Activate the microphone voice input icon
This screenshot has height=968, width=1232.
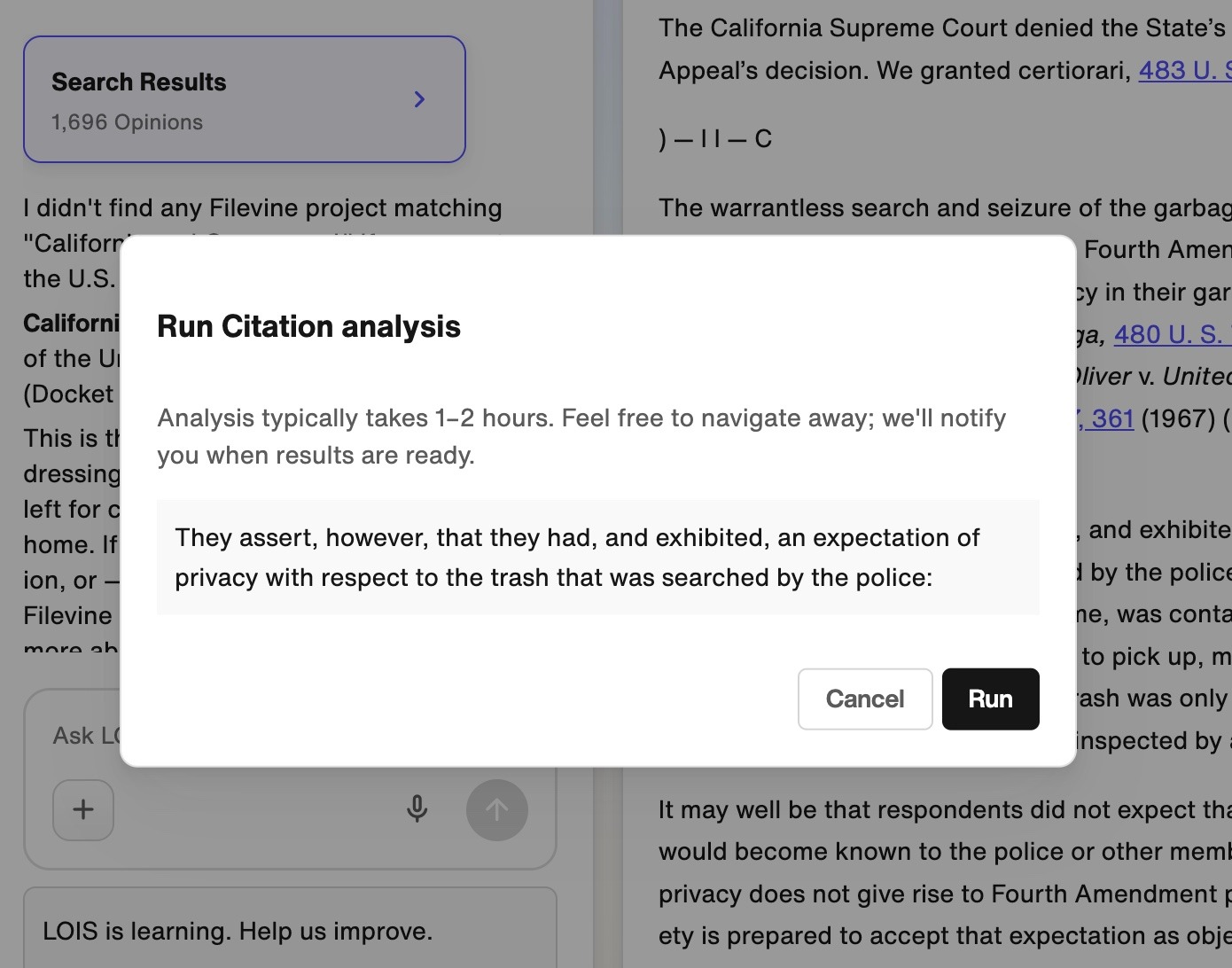tap(417, 809)
